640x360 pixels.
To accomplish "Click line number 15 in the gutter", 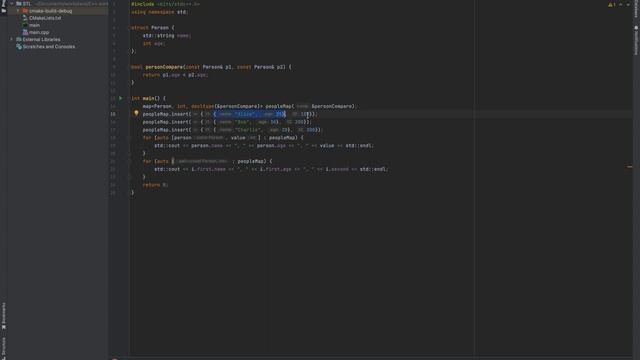I will pyautogui.click(x=113, y=114).
